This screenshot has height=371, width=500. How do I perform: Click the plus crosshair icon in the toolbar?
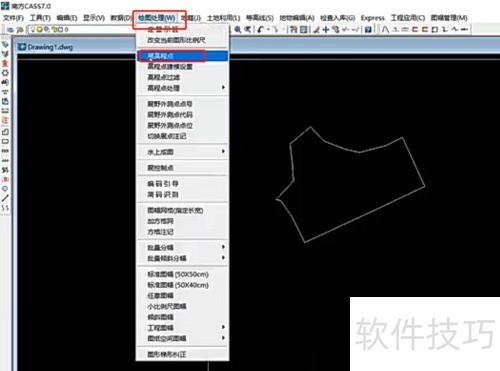326,30
